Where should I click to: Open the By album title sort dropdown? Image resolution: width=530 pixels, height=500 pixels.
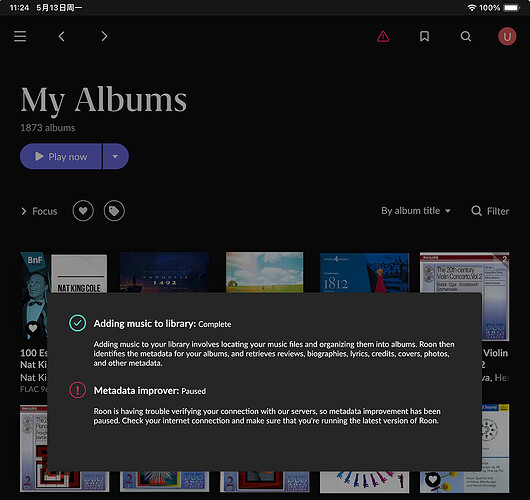pyautogui.click(x=416, y=211)
